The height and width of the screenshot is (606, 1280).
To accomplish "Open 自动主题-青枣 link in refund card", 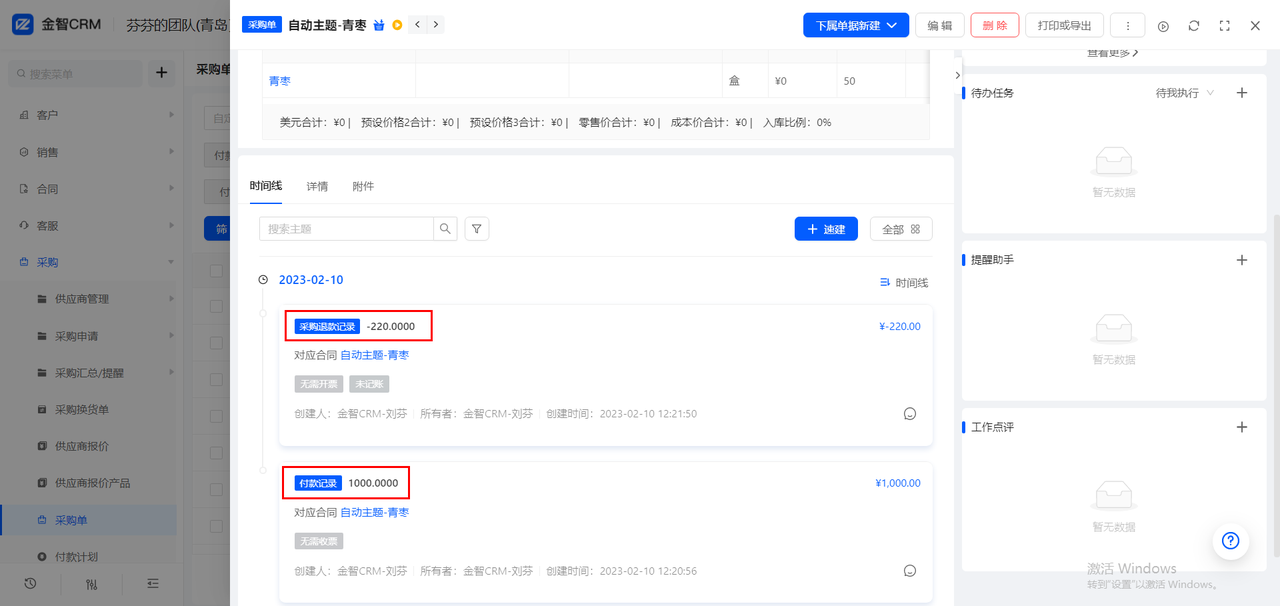I will [374, 355].
